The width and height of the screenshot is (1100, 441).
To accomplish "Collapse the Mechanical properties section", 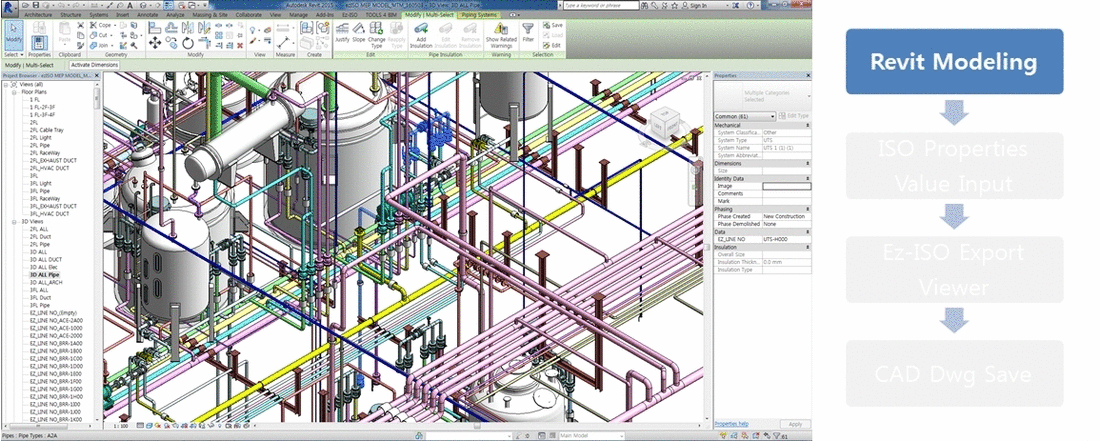I will pyautogui.click(x=807, y=125).
